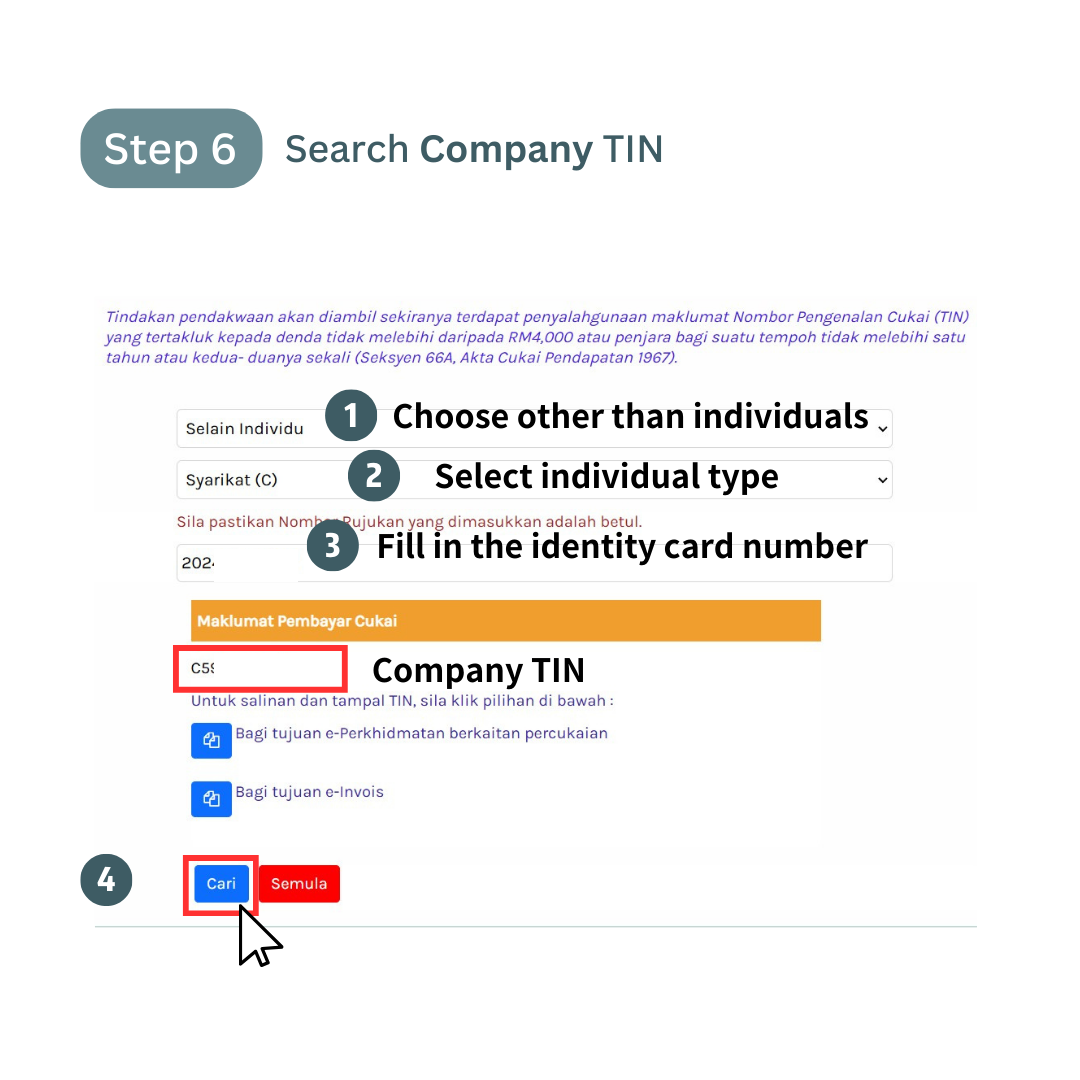Click the mouse cursor graphic
The width and height of the screenshot is (1080, 1080).
(x=258, y=936)
